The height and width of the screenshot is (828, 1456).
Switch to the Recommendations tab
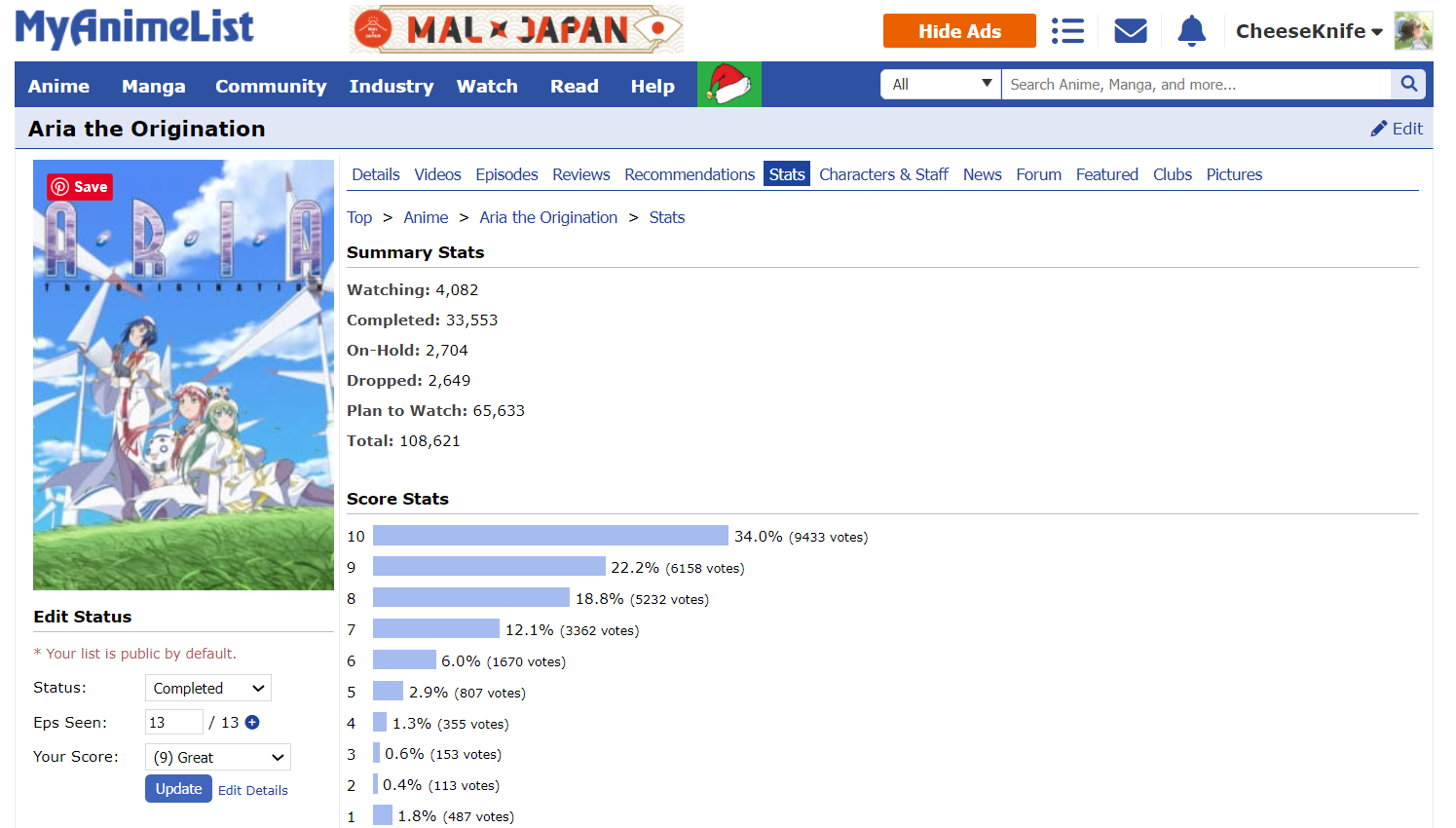click(690, 174)
